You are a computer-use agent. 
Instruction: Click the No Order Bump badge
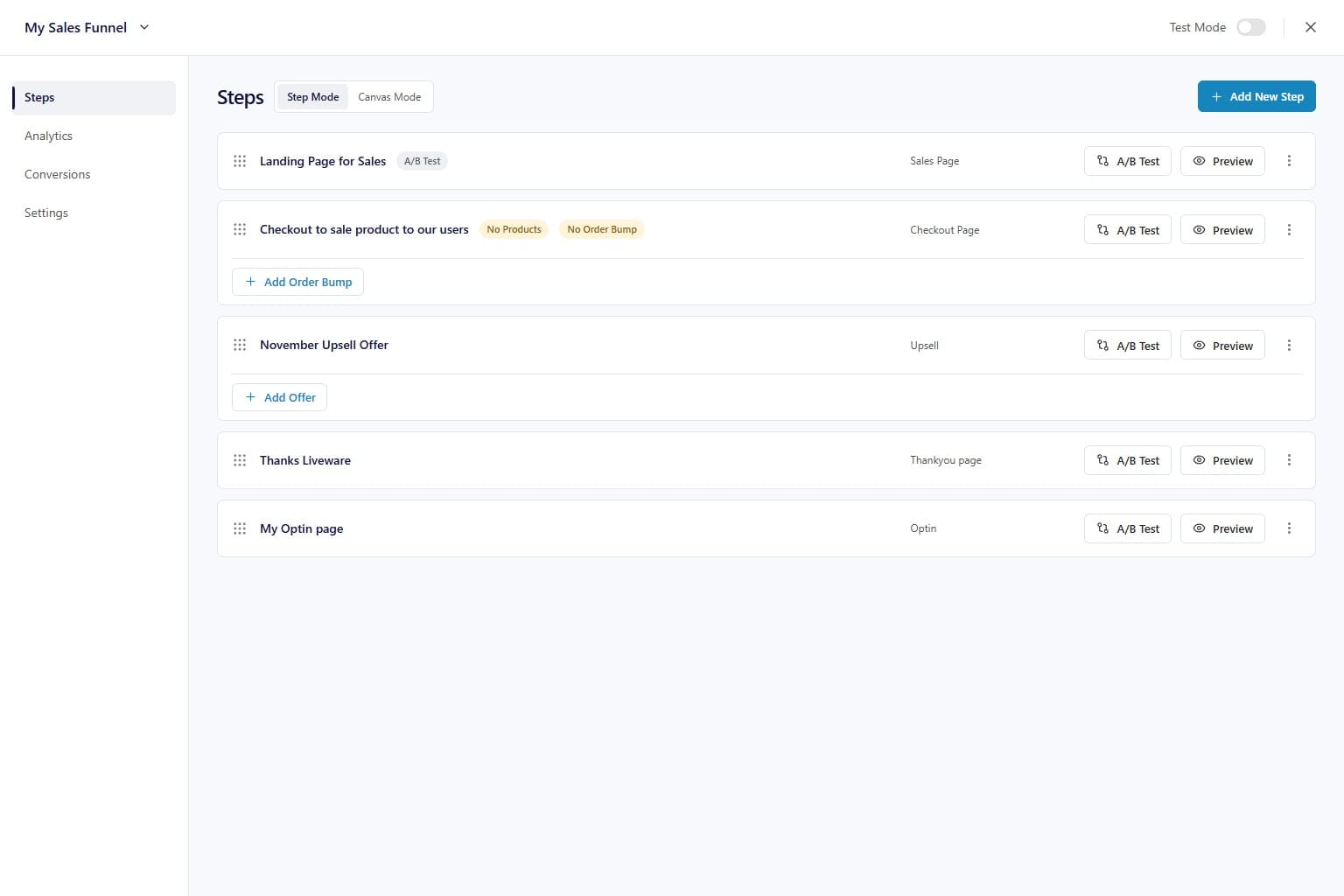602,229
